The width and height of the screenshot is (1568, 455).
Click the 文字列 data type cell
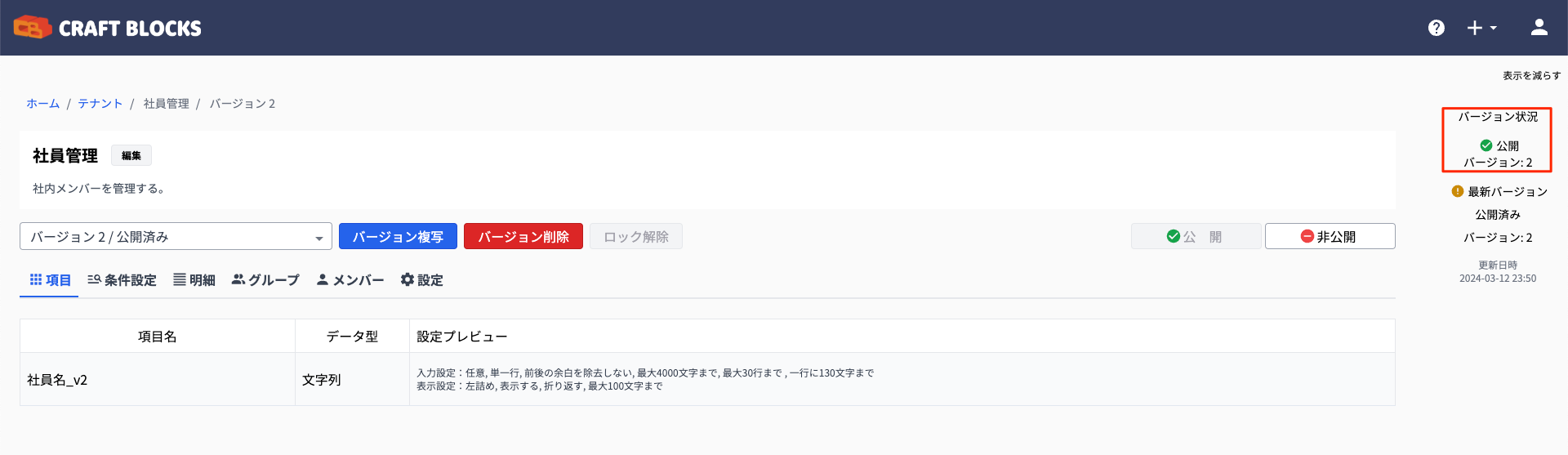352,380
